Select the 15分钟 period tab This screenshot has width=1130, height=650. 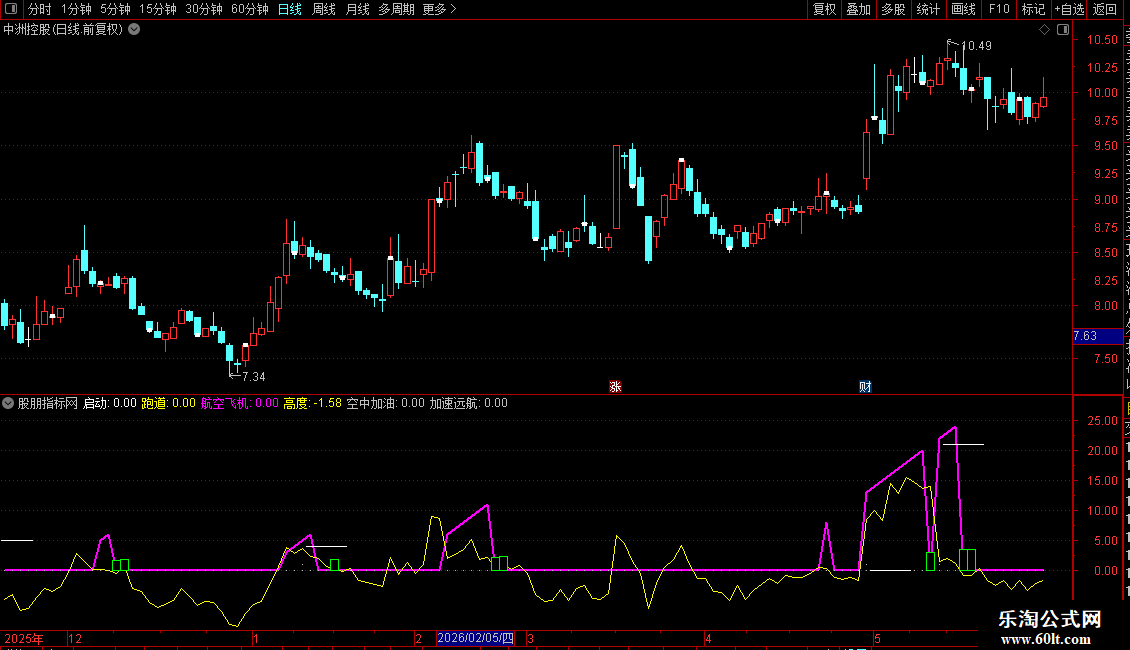click(x=157, y=9)
